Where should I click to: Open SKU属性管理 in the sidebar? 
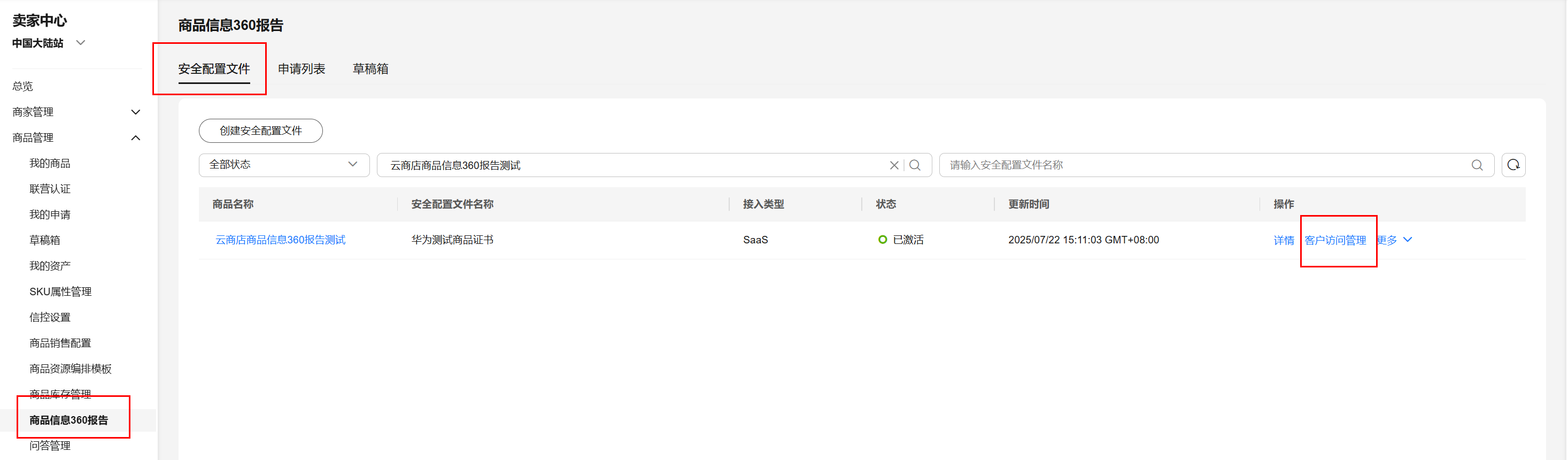tap(60, 292)
